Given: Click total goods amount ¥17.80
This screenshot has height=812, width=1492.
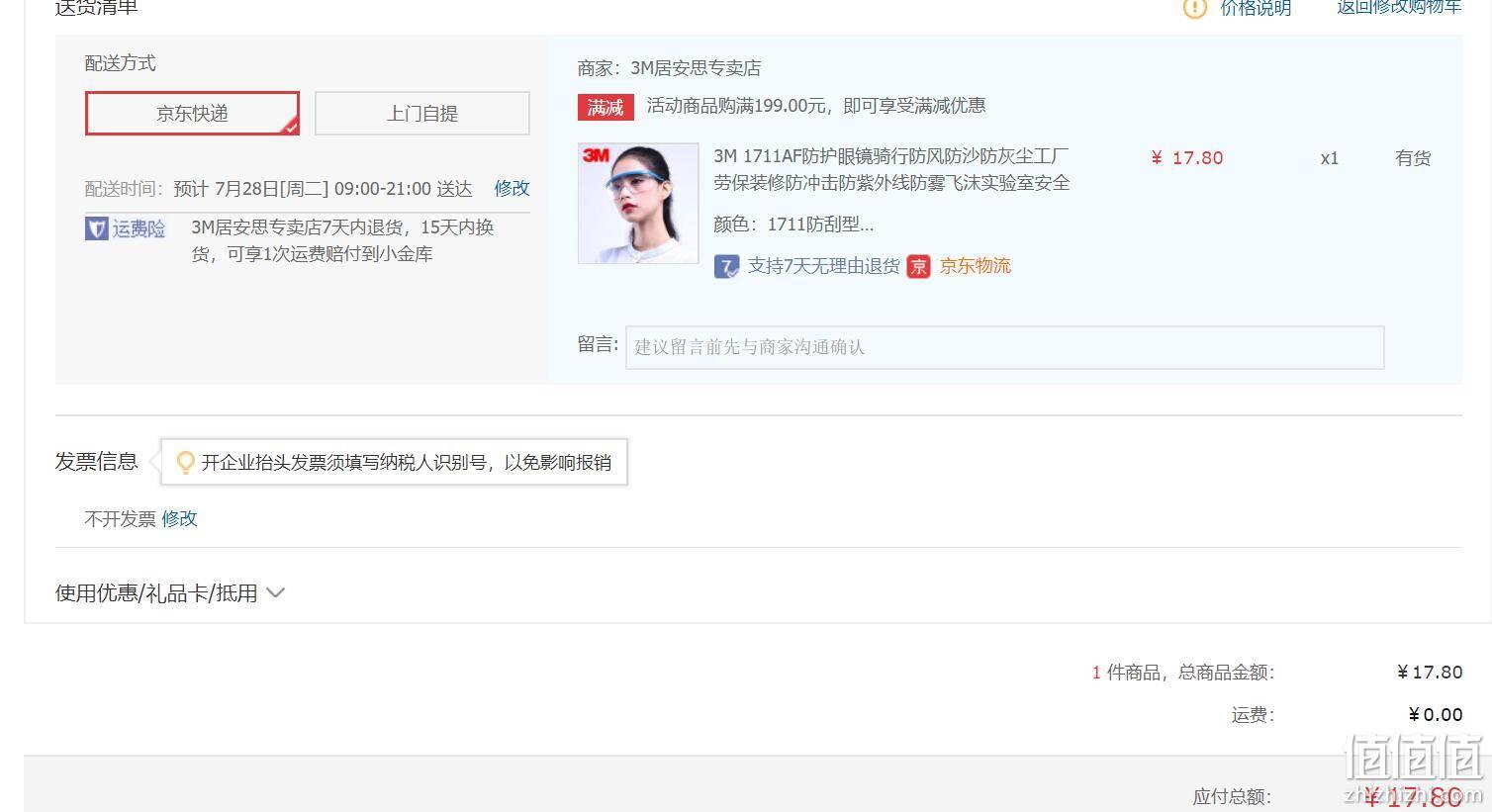Looking at the screenshot, I should [x=1430, y=673].
